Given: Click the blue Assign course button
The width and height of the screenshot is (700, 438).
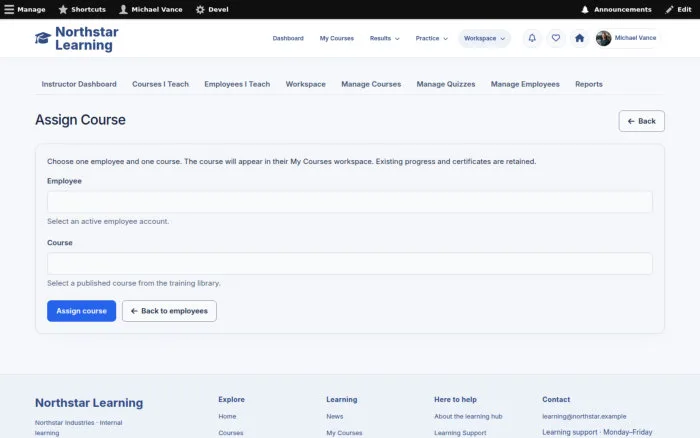Looking at the screenshot, I should click(x=81, y=311).
